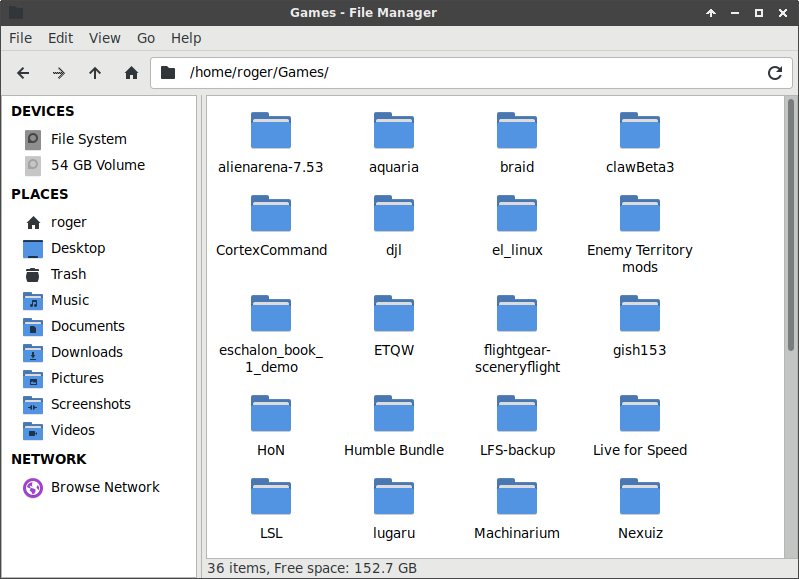799x579 pixels.
Task: Open the View menu
Action: pyautogui.click(x=105, y=38)
